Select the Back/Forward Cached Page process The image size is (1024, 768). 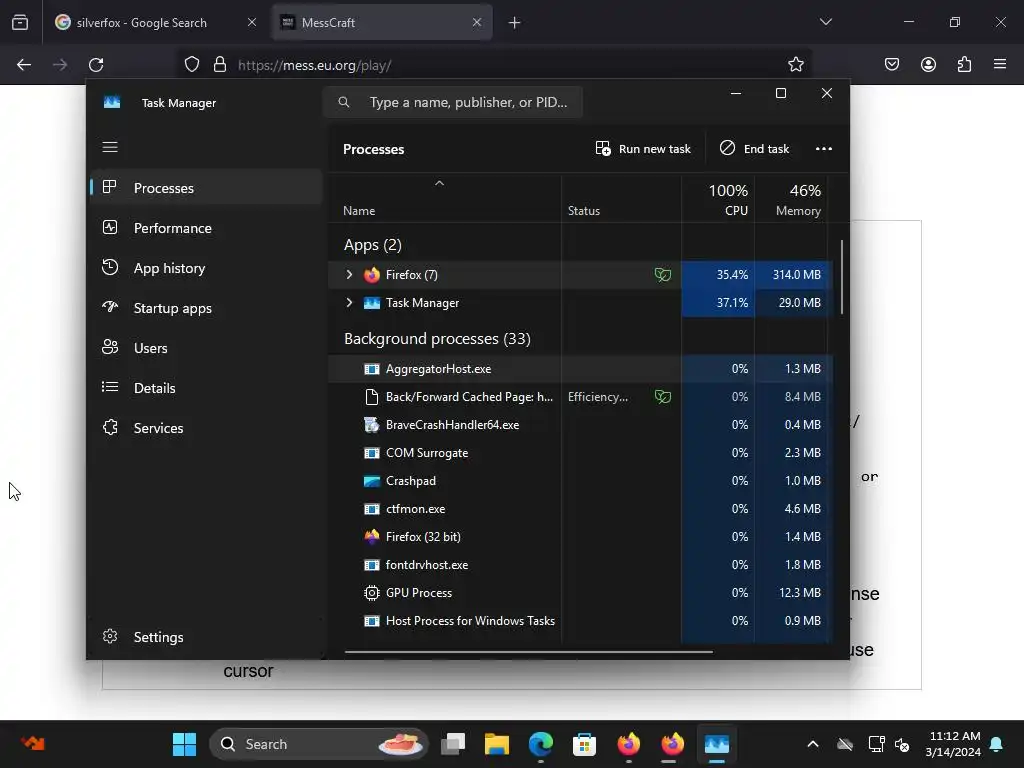[580, 397]
